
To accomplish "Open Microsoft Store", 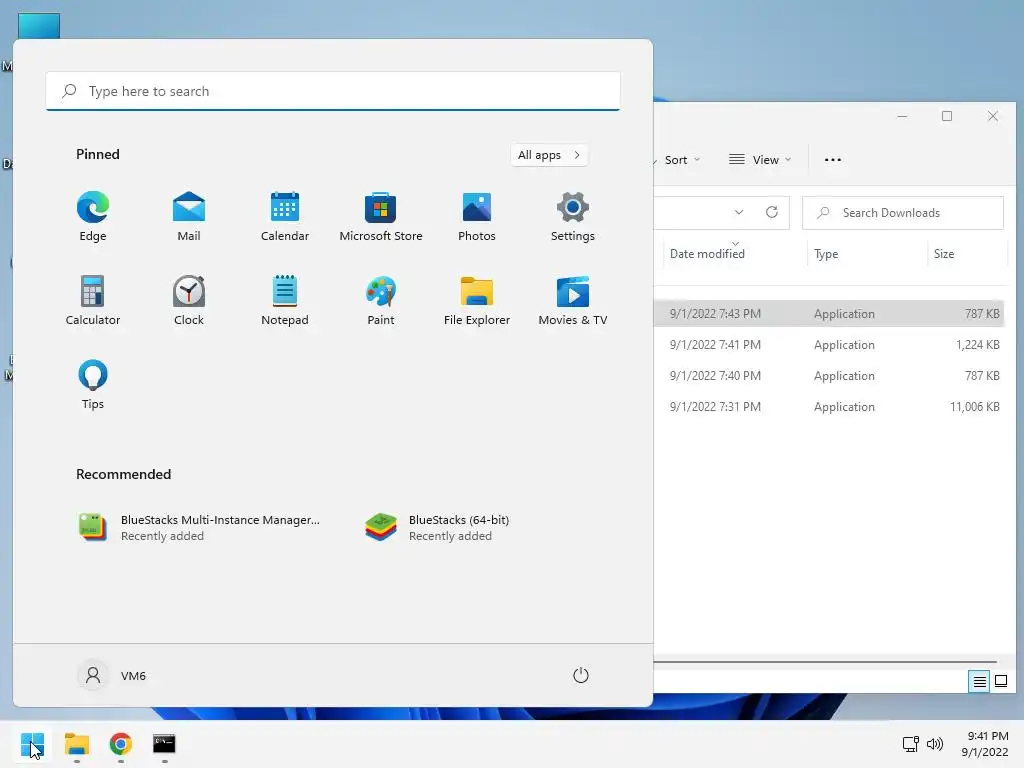I will [x=381, y=217].
